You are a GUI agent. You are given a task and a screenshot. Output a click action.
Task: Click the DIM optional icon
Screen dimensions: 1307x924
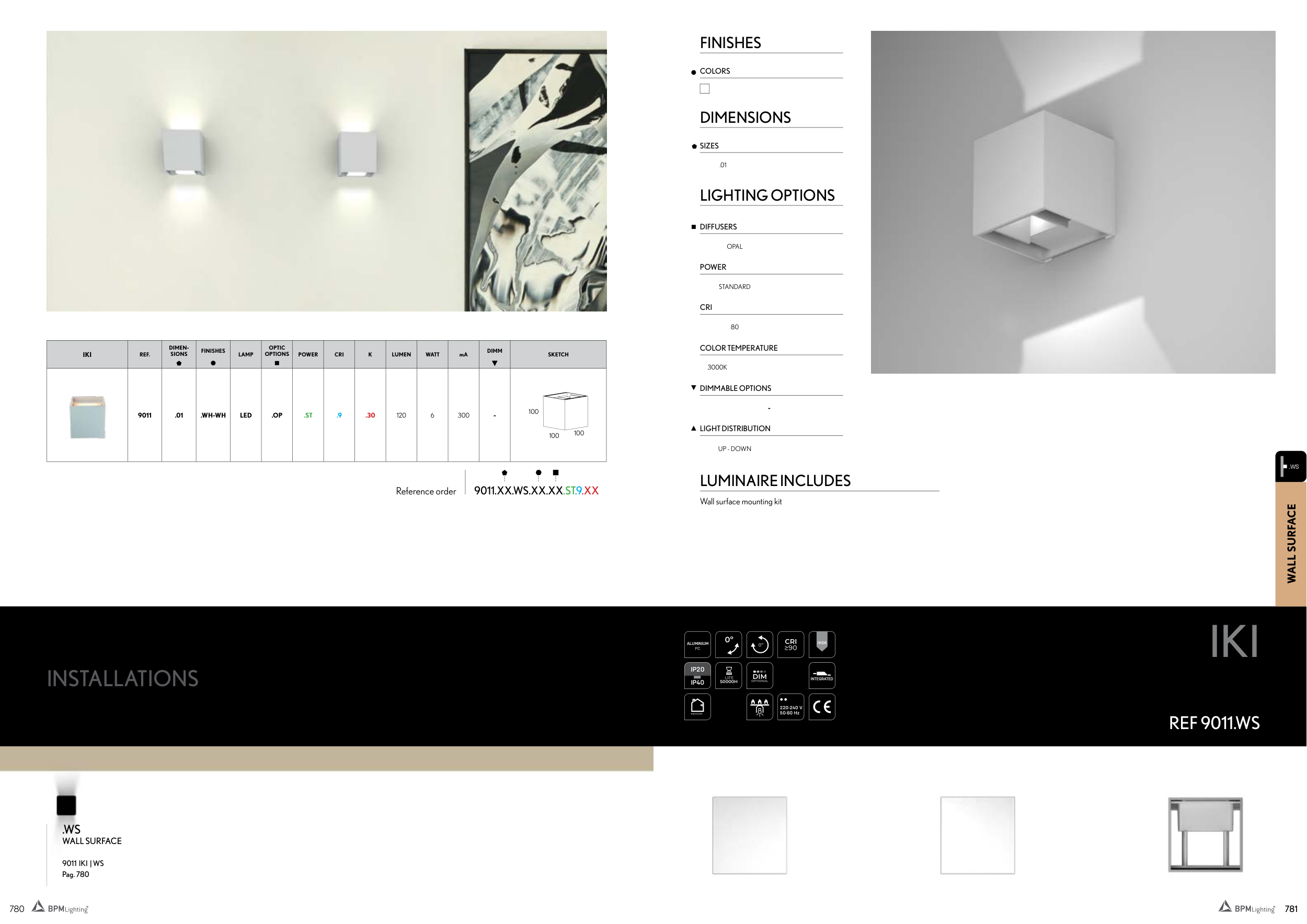[x=760, y=676]
